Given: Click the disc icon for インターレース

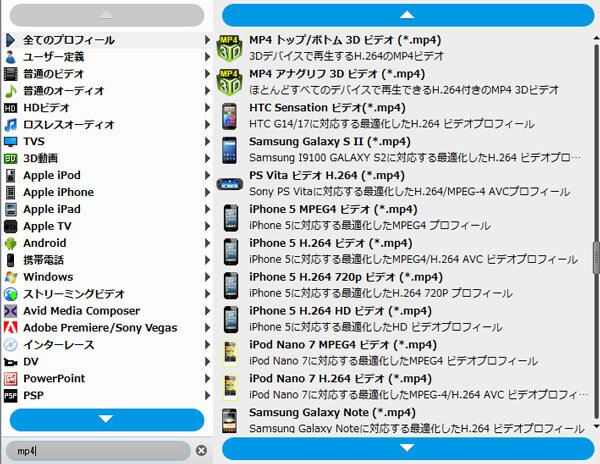Looking at the screenshot, I should pos(10,345).
